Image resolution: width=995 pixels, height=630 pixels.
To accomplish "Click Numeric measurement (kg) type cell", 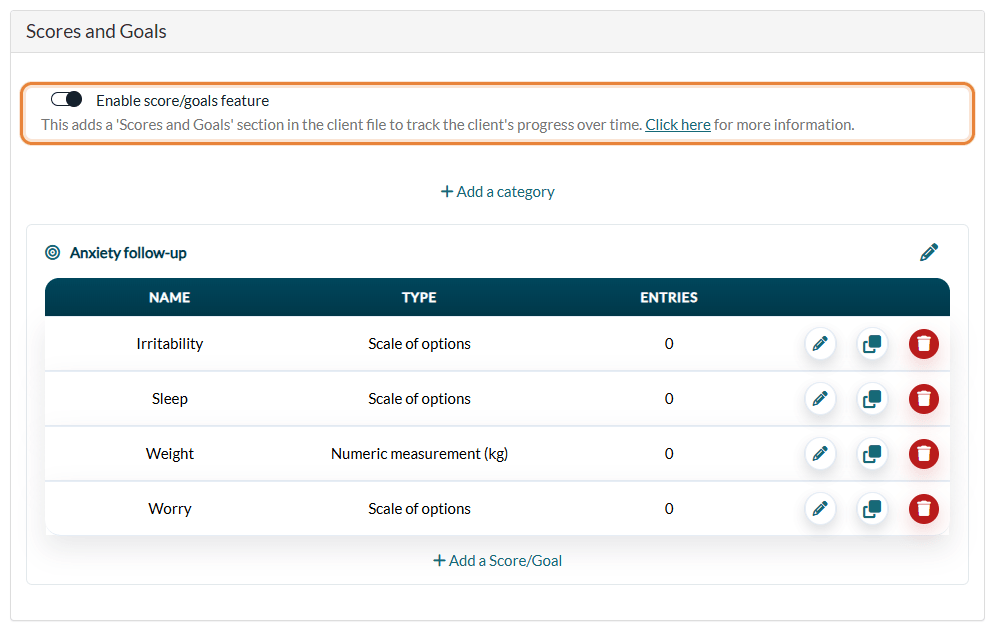I will click(419, 454).
